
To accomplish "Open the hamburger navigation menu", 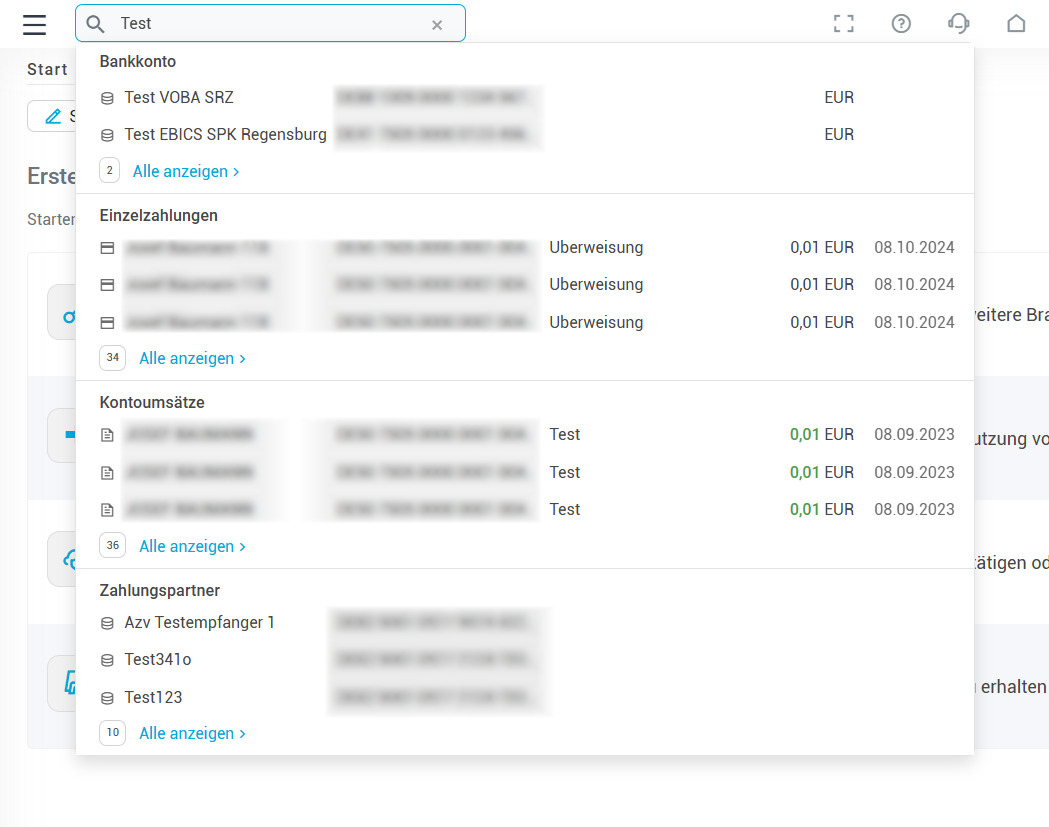I will [x=35, y=24].
